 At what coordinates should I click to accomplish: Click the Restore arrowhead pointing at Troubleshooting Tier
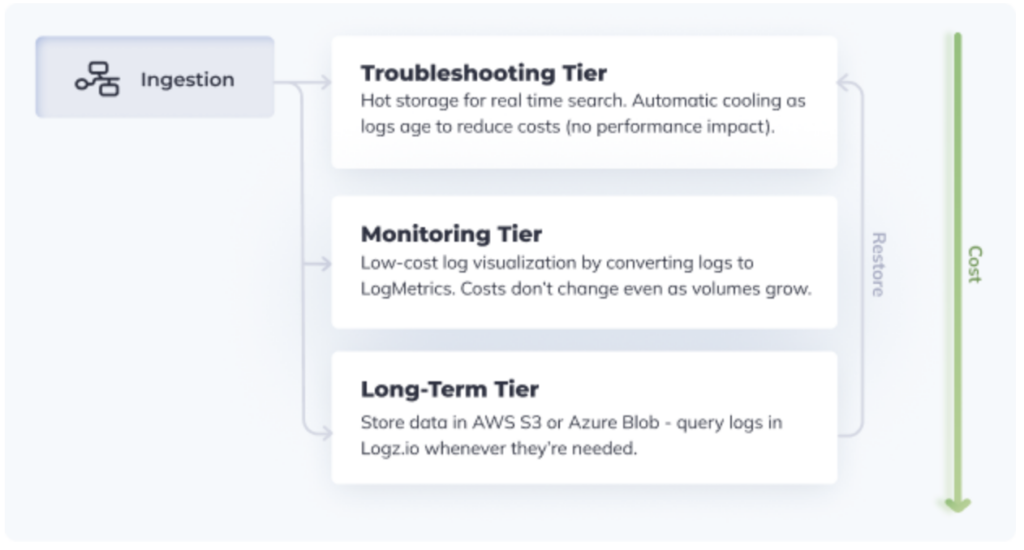coord(843,83)
